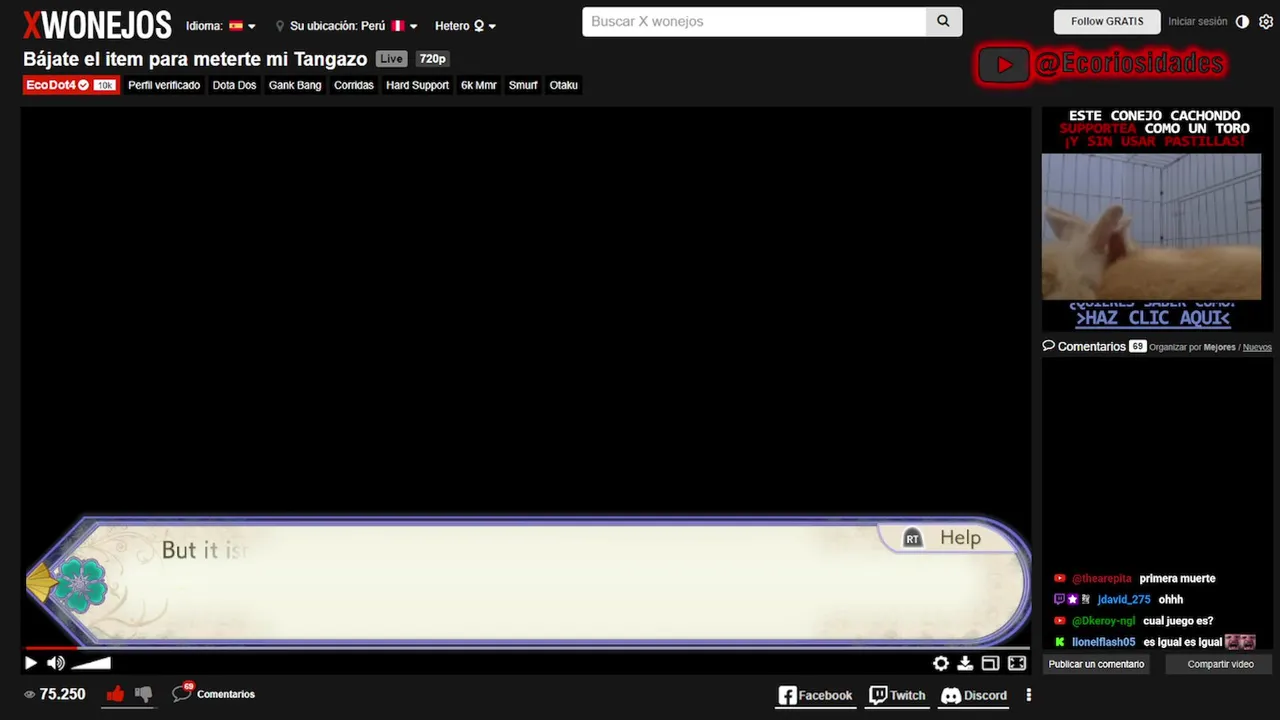
Task: Open the header settings gear icon
Action: pyautogui.click(x=1266, y=21)
